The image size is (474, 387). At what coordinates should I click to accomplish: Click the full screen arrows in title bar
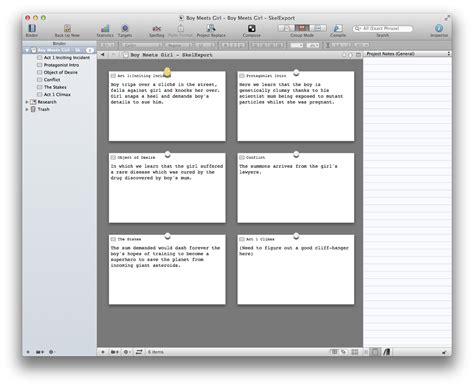tap(447, 18)
